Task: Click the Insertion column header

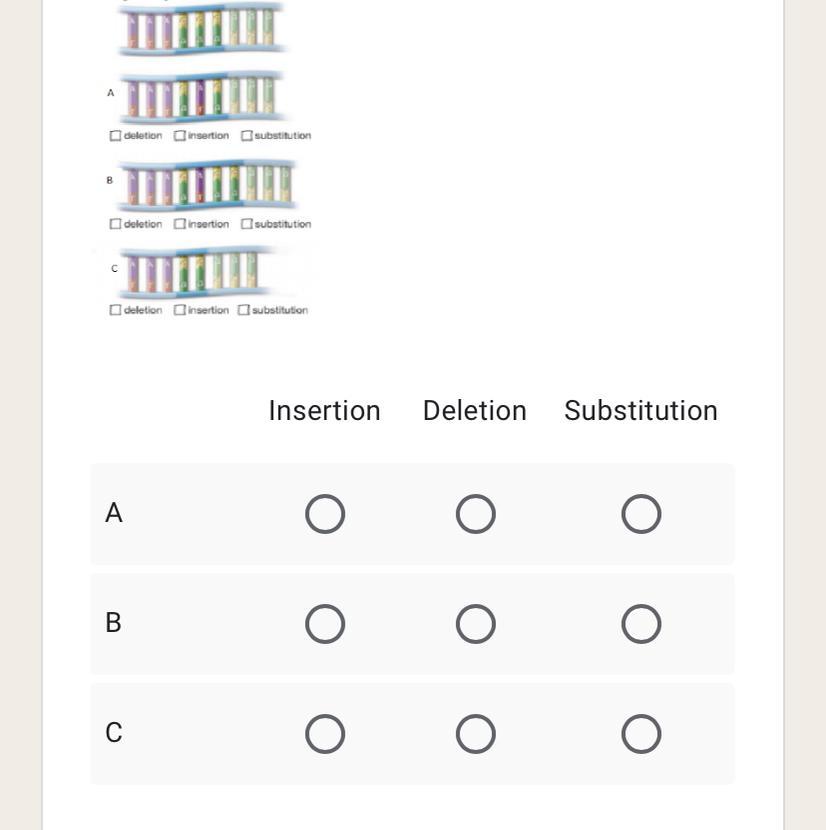Action: coord(325,411)
